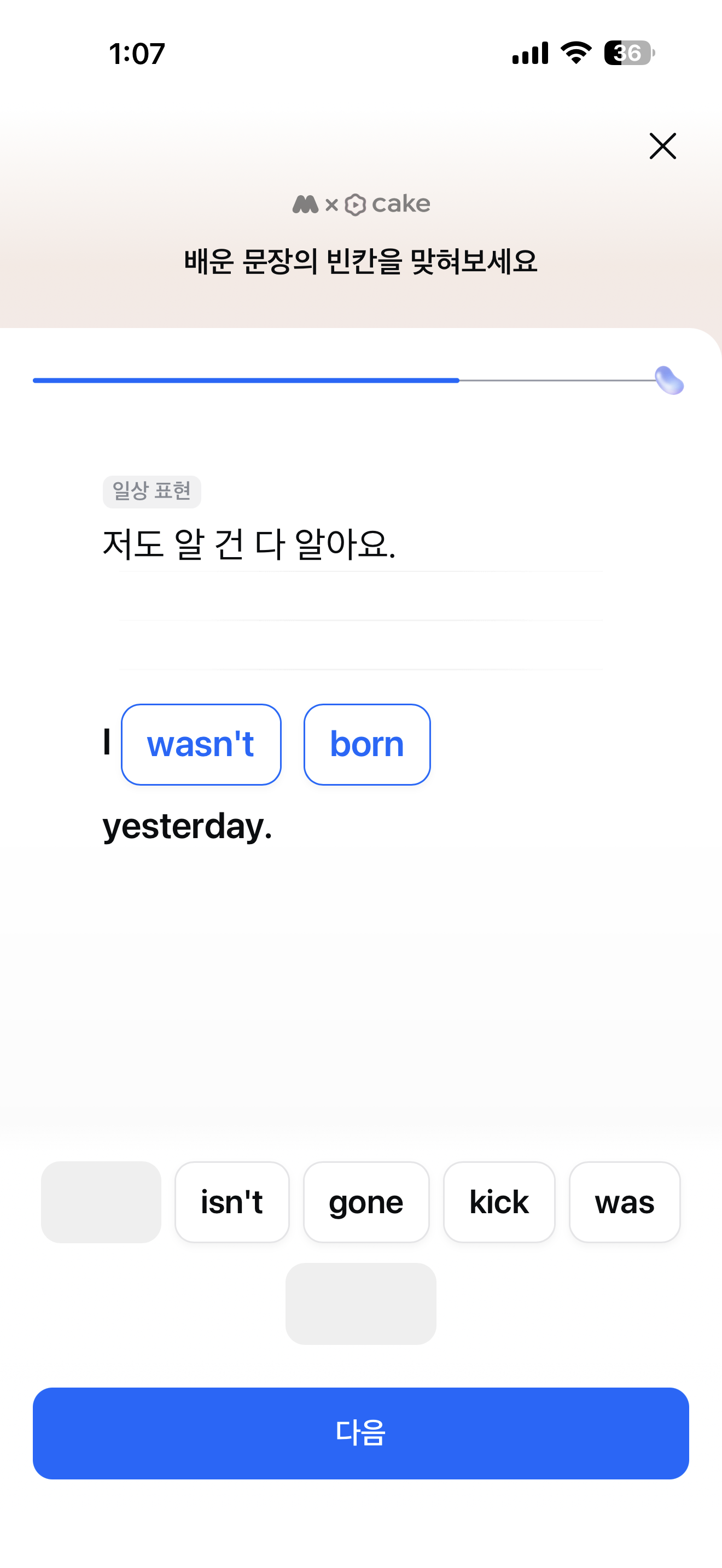Continue with the 다음 button

click(x=361, y=1434)
